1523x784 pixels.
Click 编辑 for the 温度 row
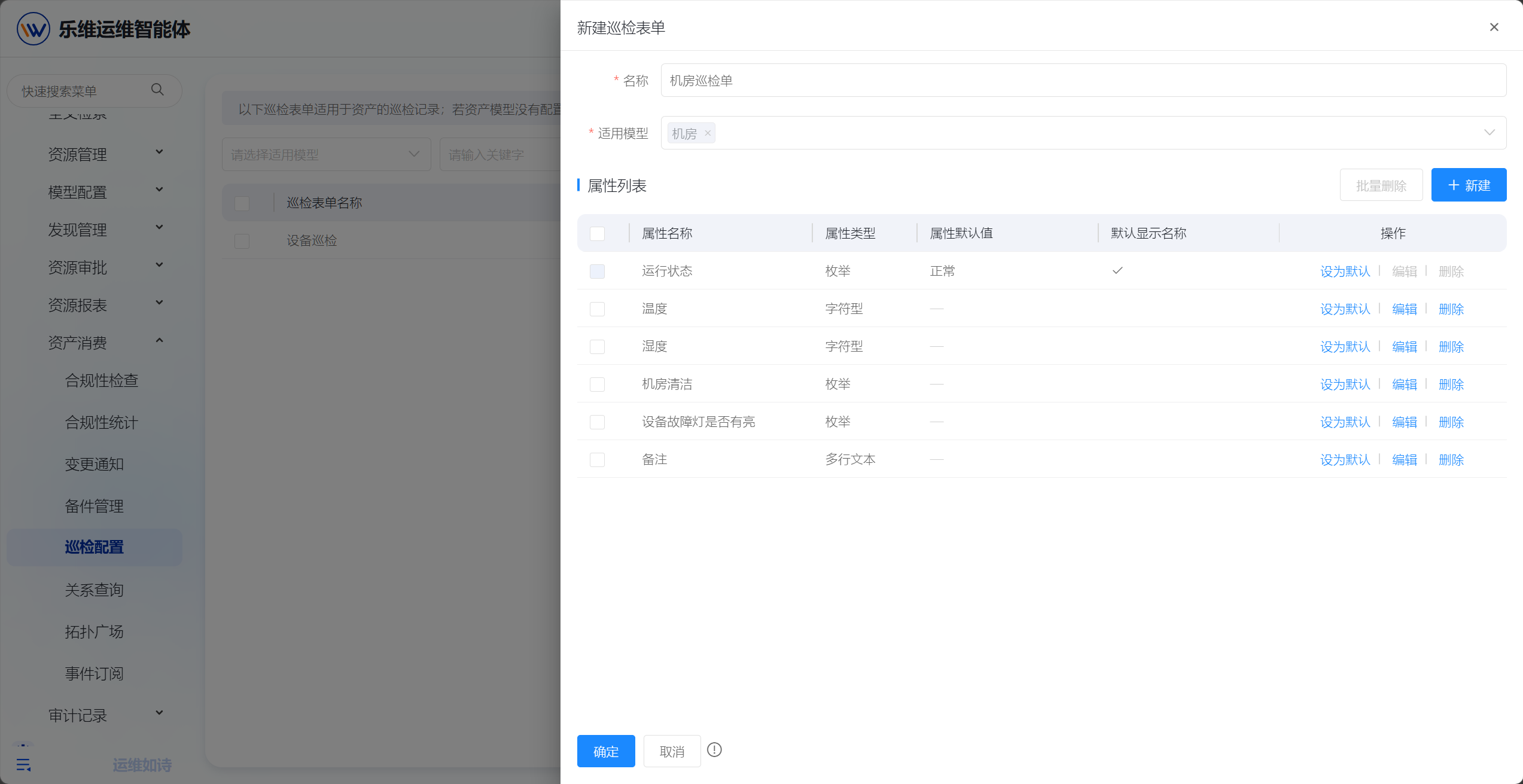[x=1405, y=309]
